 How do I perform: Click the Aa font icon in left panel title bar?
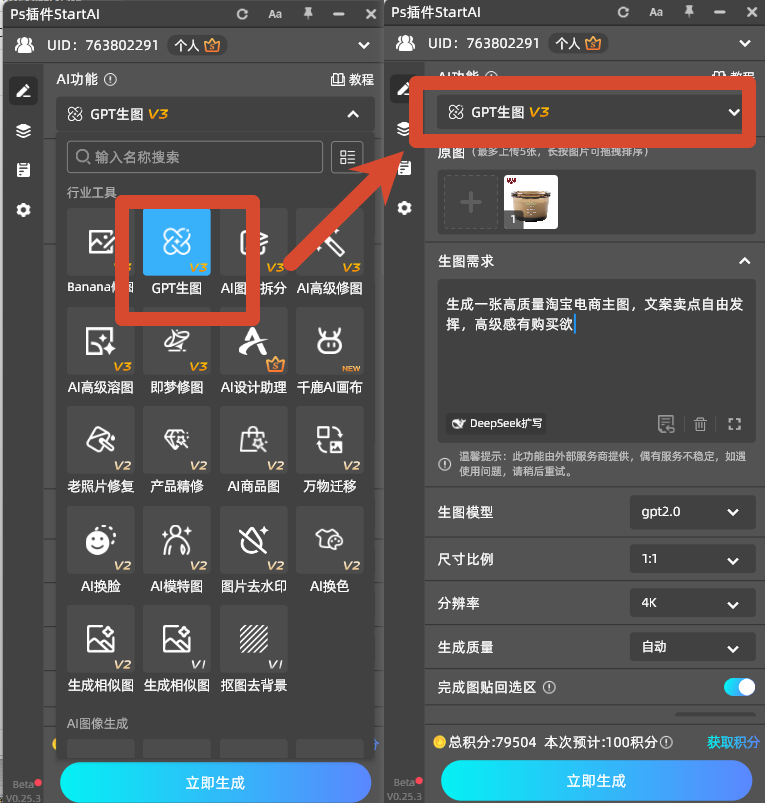275,14
